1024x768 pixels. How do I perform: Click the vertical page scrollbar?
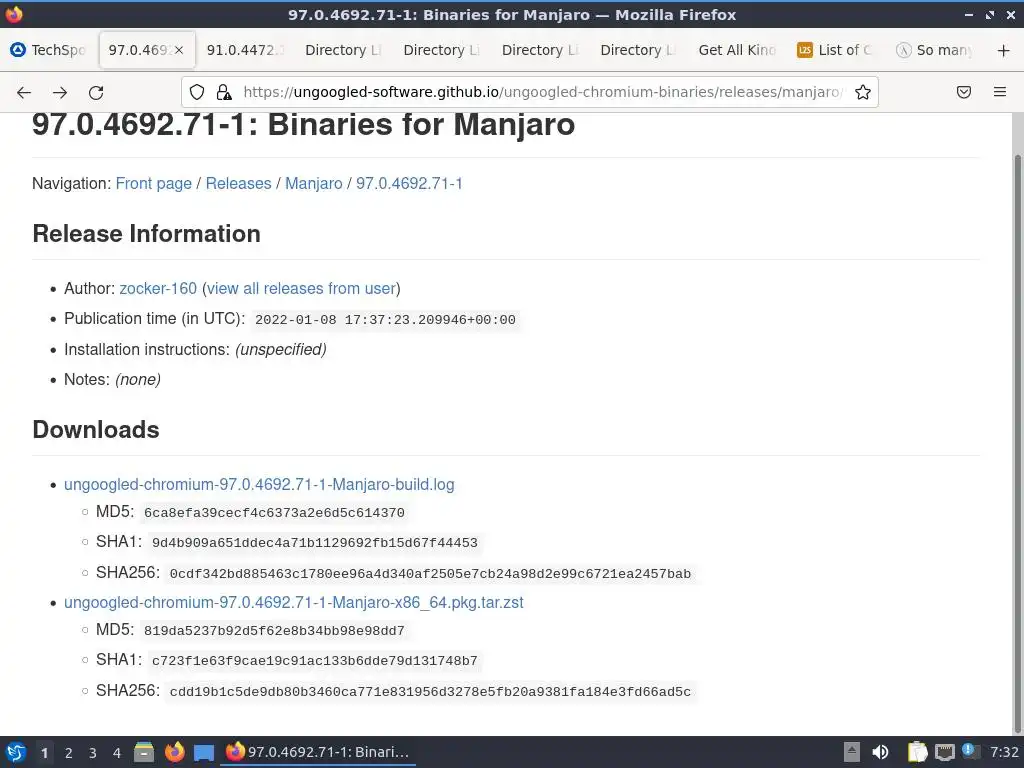1017,444
